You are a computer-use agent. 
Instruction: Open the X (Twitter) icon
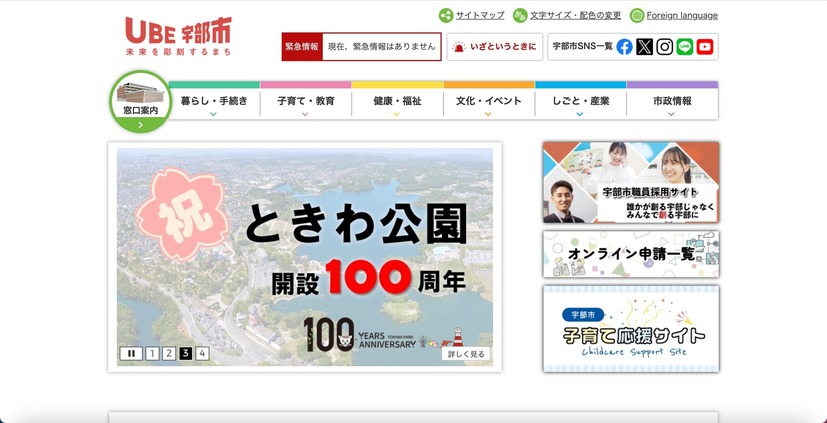(x=644, y=47)
